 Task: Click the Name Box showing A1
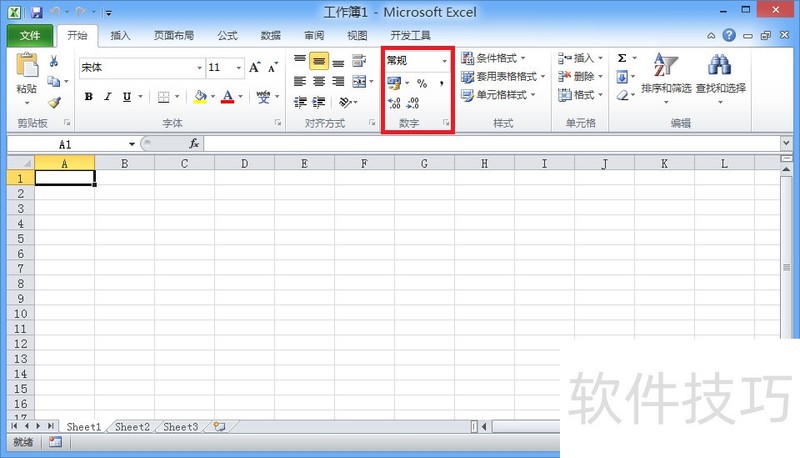pyautogui.click(x=65, y=144)
